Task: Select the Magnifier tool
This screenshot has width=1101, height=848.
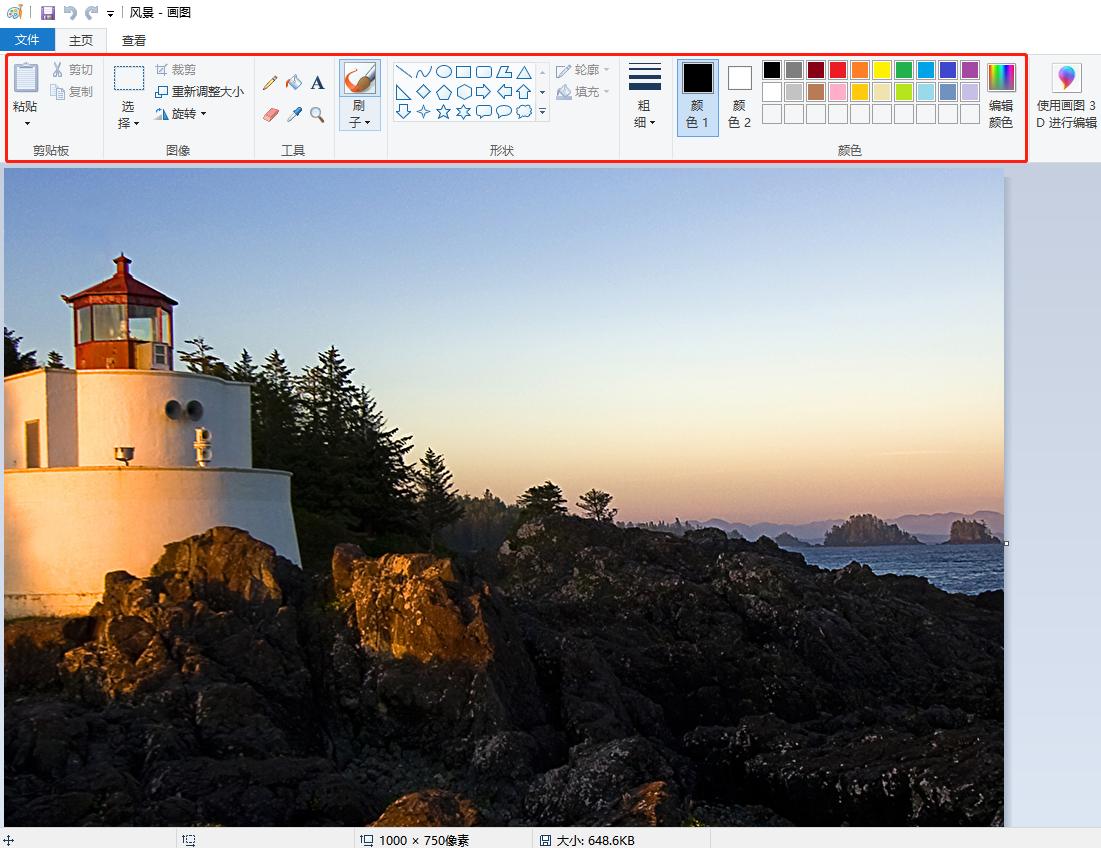Action: [x=317, y=115]
